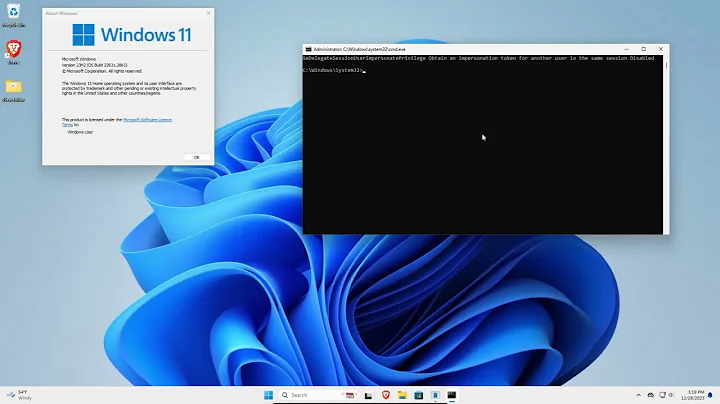Select the yellow folder desktop icon
This screenshot has width=720, height=404.
point(13,90)
